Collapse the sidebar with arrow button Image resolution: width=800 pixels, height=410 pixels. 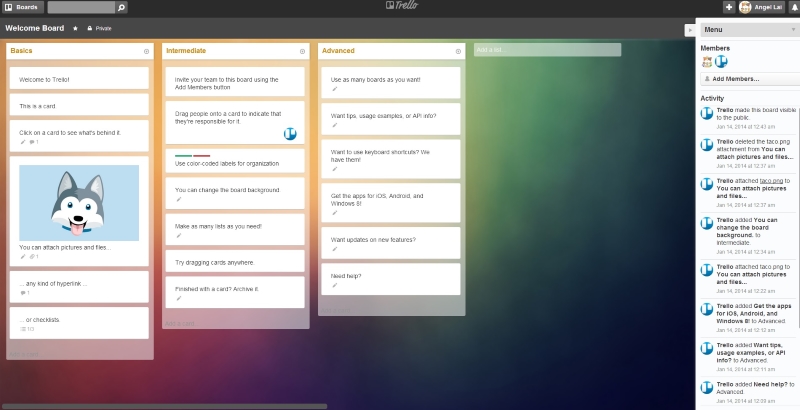click(690, 30)
